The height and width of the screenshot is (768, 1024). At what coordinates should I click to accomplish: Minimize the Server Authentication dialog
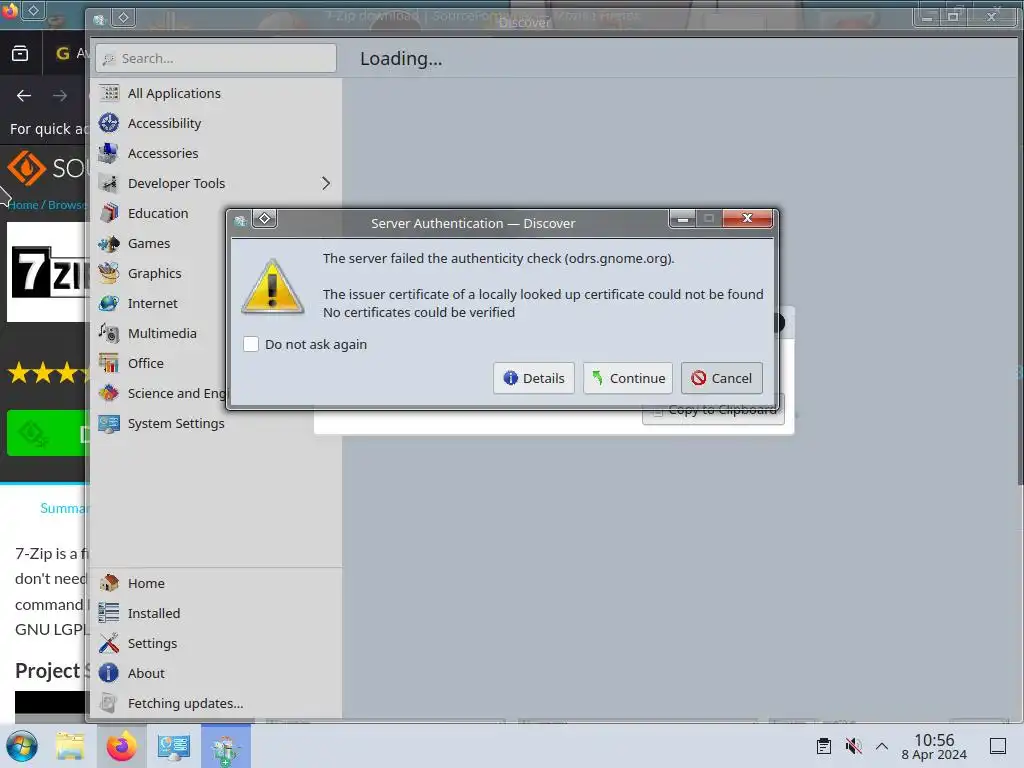tap(682, 218)
